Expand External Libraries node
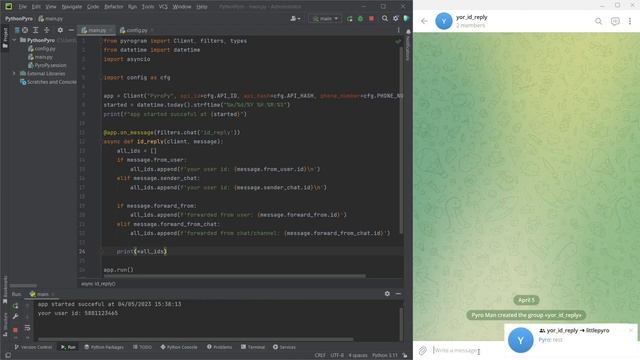Viewport: 640px width, 360px height. pyautogui.click(x=15, y=73)
